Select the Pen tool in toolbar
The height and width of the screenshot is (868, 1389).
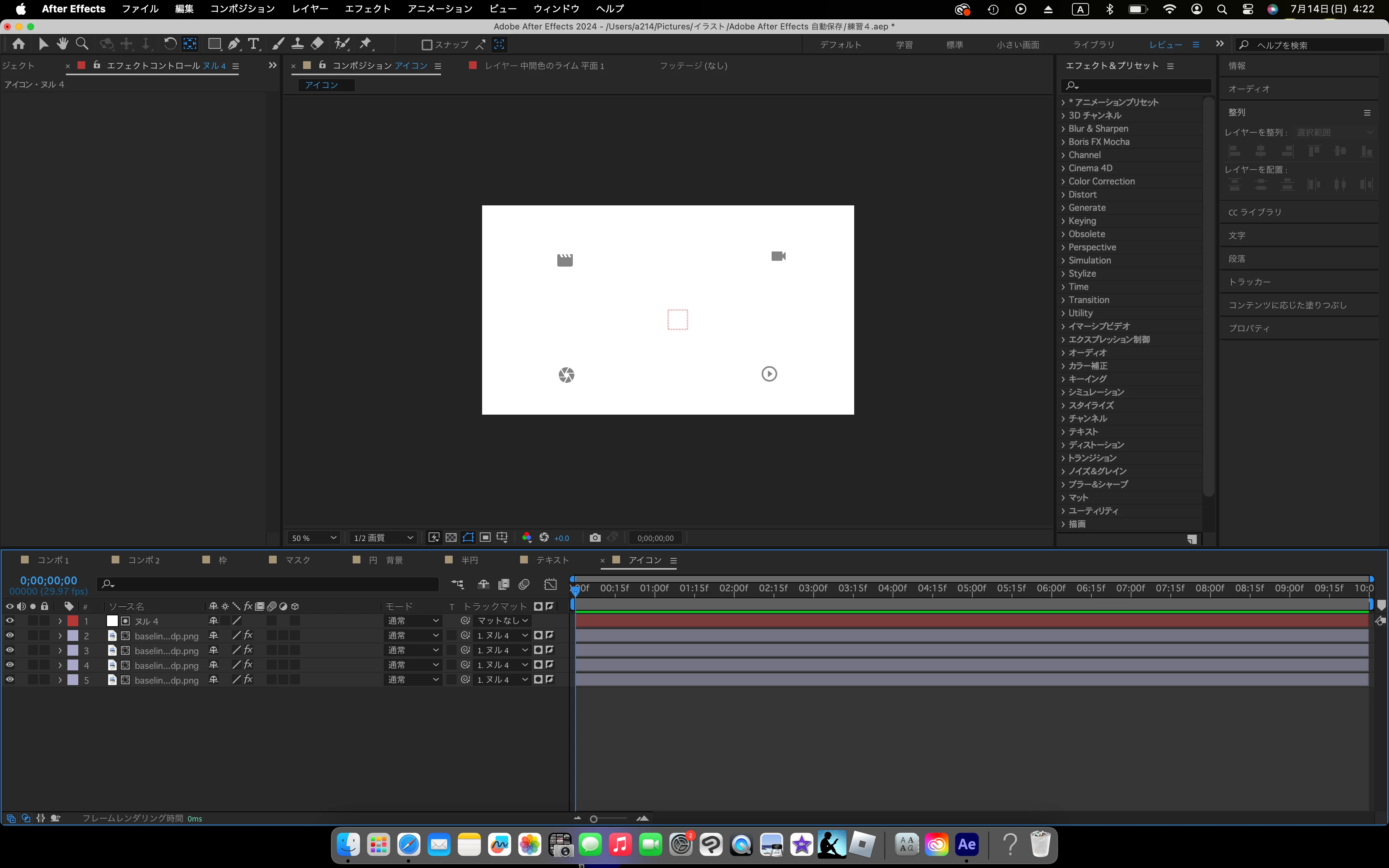pyautogui.click(x=234, y=44)
